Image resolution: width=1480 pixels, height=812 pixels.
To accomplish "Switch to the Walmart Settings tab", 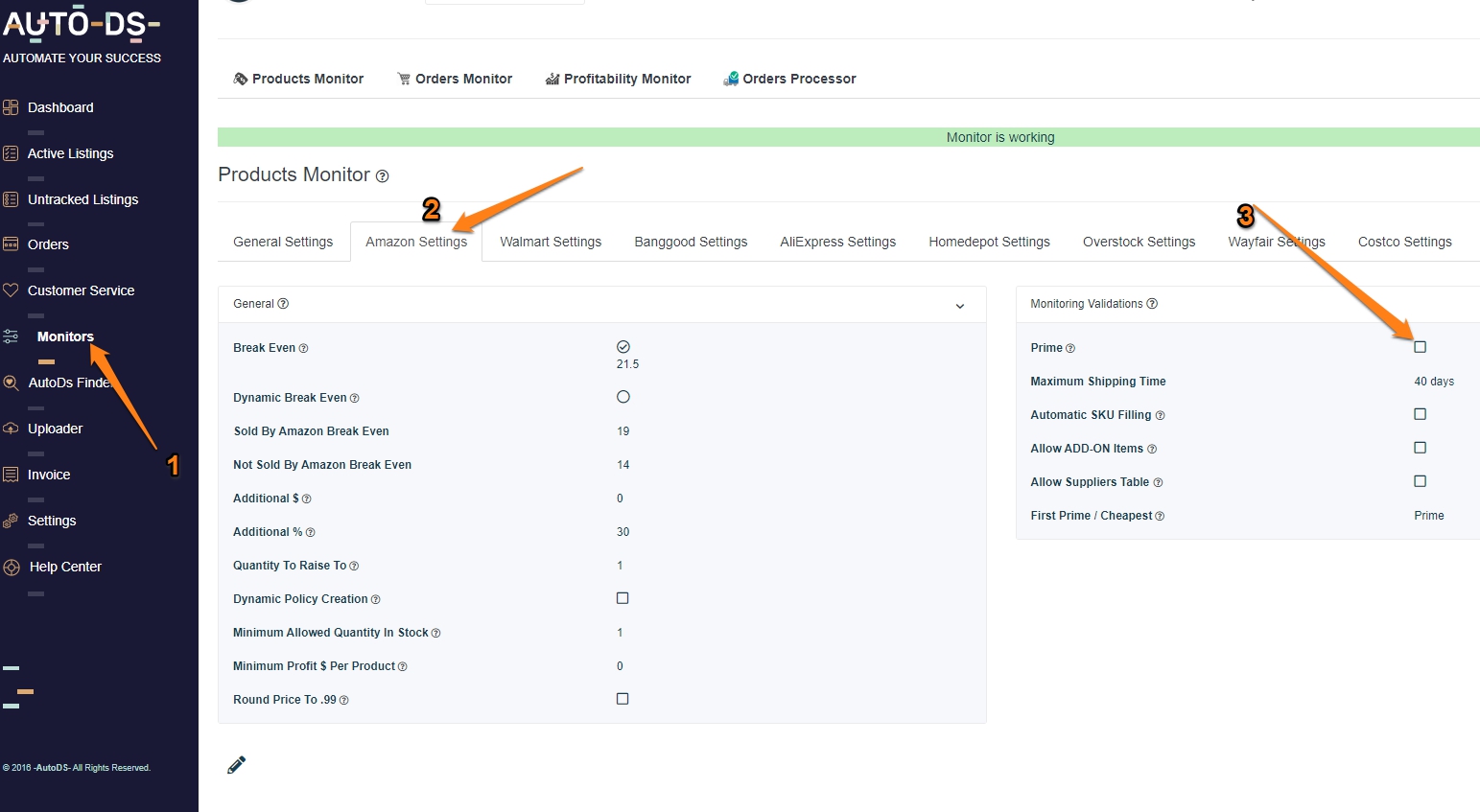I will pyautogui.click(x=551, y=242).
